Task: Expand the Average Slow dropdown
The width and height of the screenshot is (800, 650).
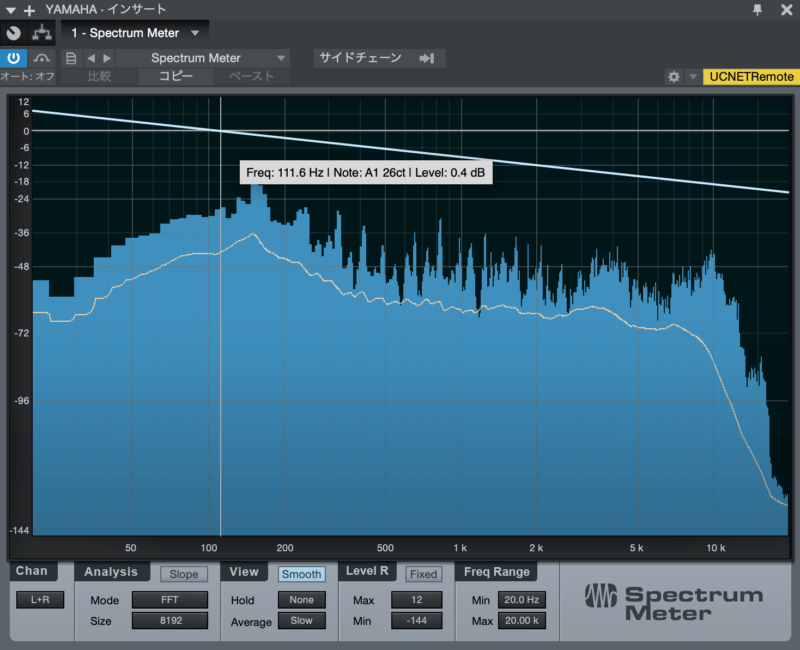Action: (301, 621)
